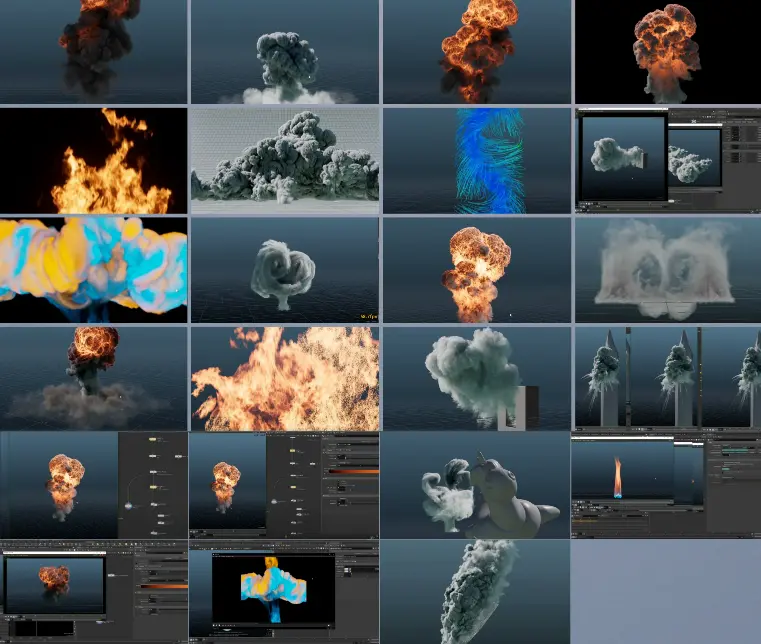Select the two translucent pale smoke volumes thumbnail

tap(668, 270)
